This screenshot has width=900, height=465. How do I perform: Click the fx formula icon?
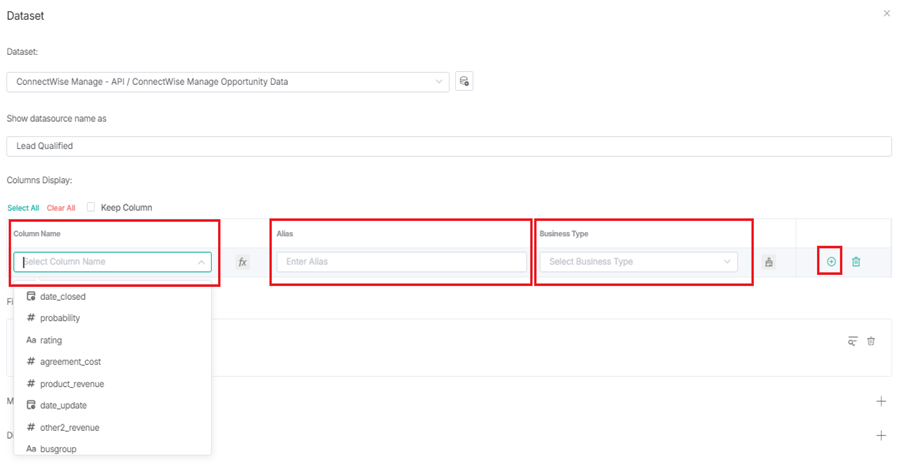point(242,262)
